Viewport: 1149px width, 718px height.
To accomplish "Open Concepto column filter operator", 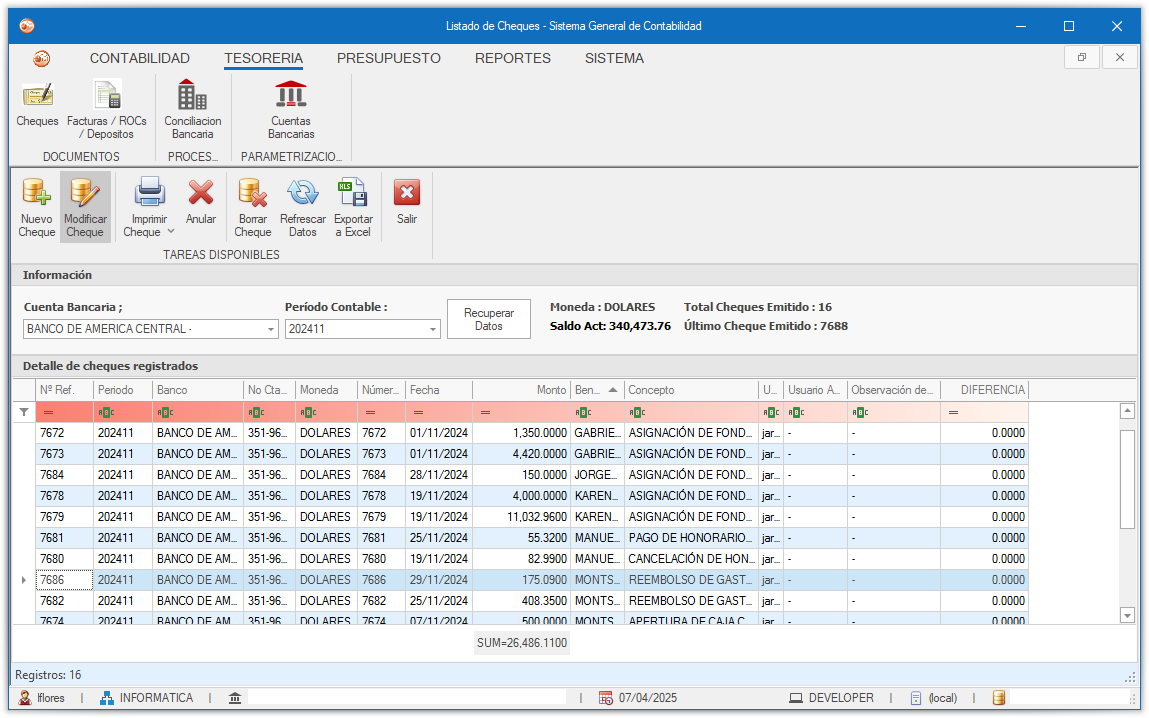I will tap(637, 412).
